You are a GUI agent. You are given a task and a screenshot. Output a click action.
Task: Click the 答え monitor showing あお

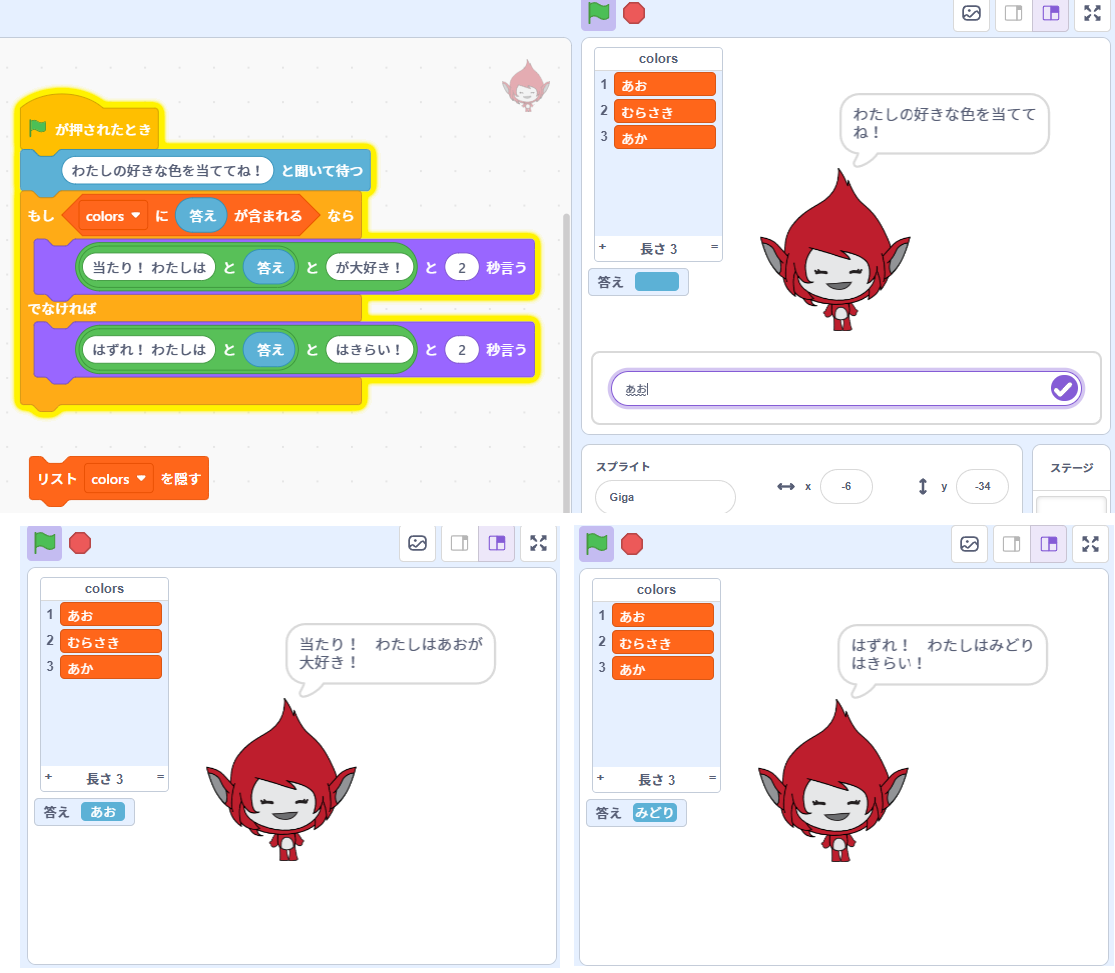tap(84, 812)
